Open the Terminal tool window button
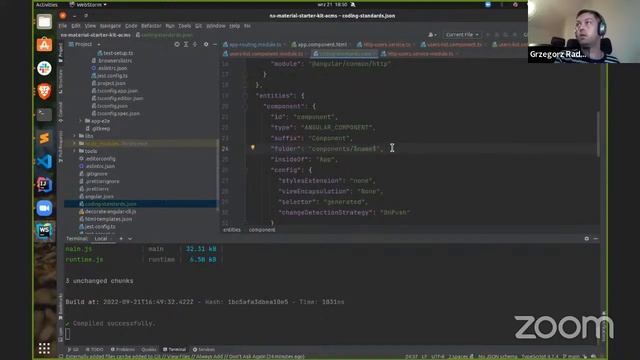 pyautogui.click(x=175, y=349)
